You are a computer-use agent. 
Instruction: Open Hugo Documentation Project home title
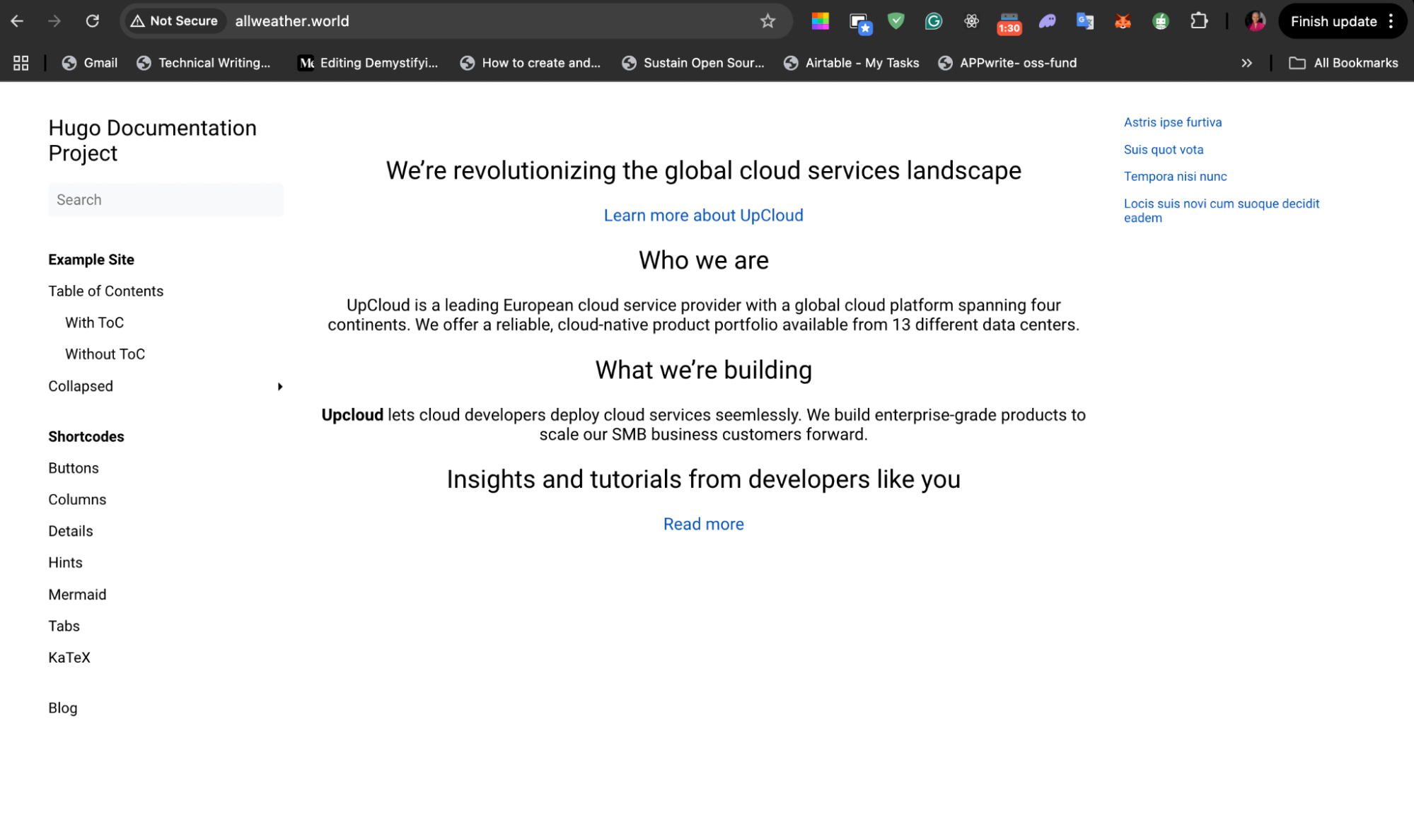coord(152,141)
